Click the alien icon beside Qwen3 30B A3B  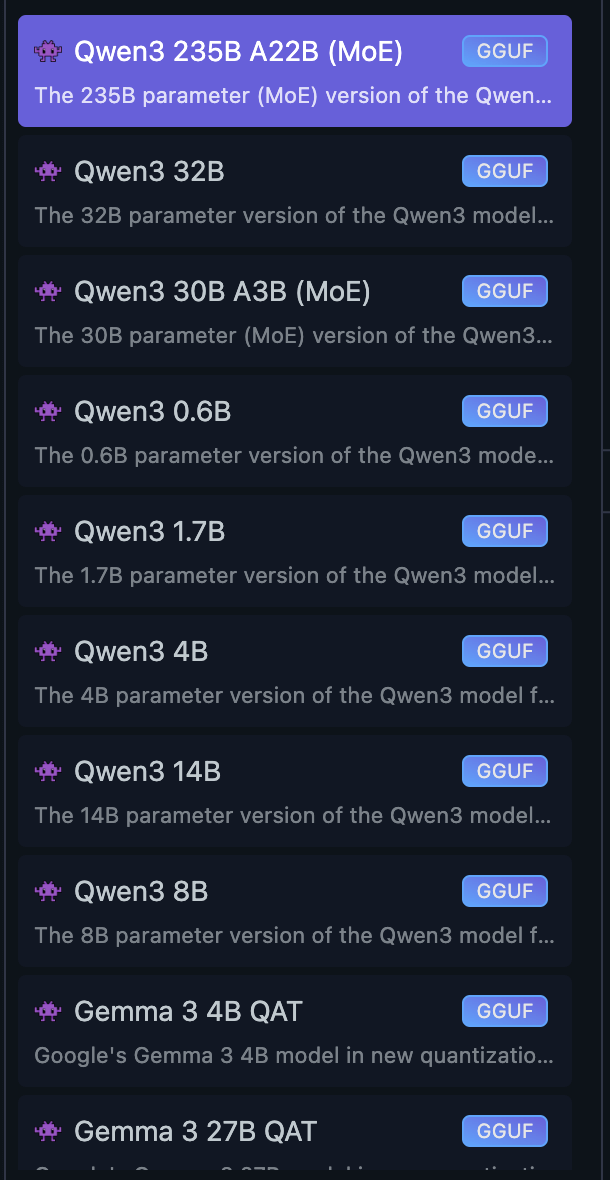47,291
